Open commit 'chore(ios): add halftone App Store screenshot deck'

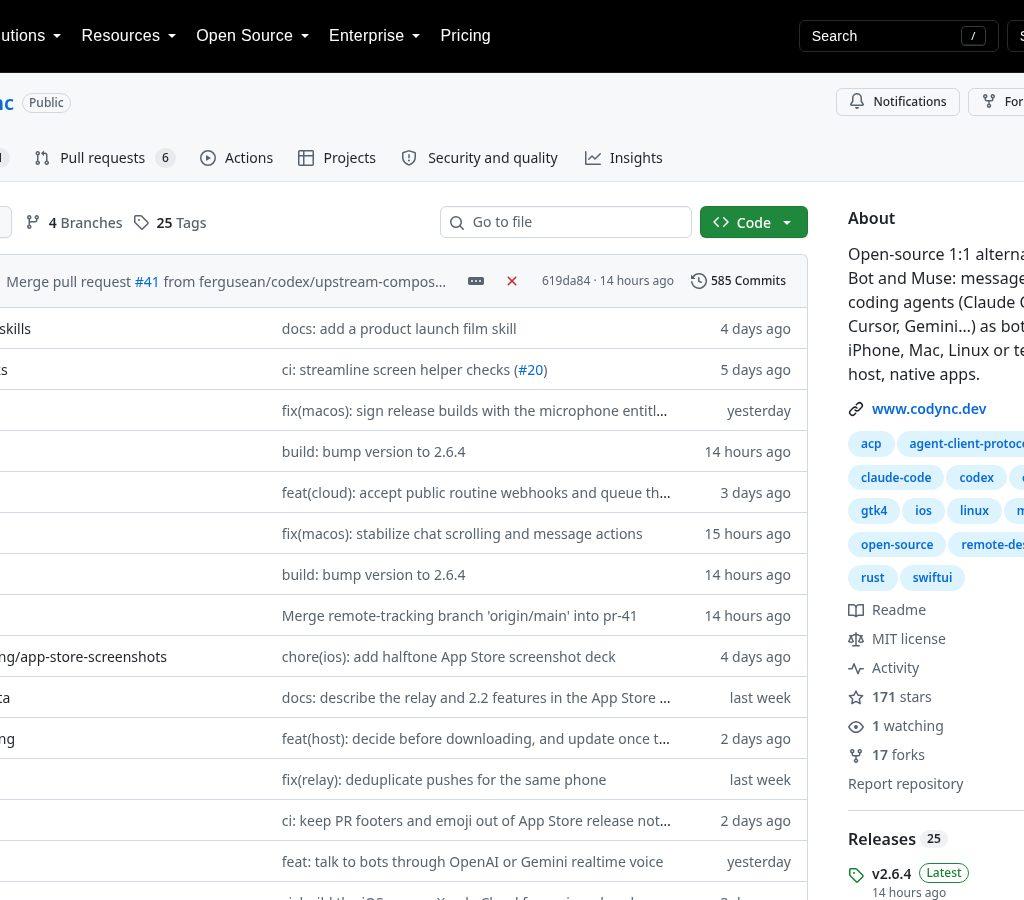[449, 657]
